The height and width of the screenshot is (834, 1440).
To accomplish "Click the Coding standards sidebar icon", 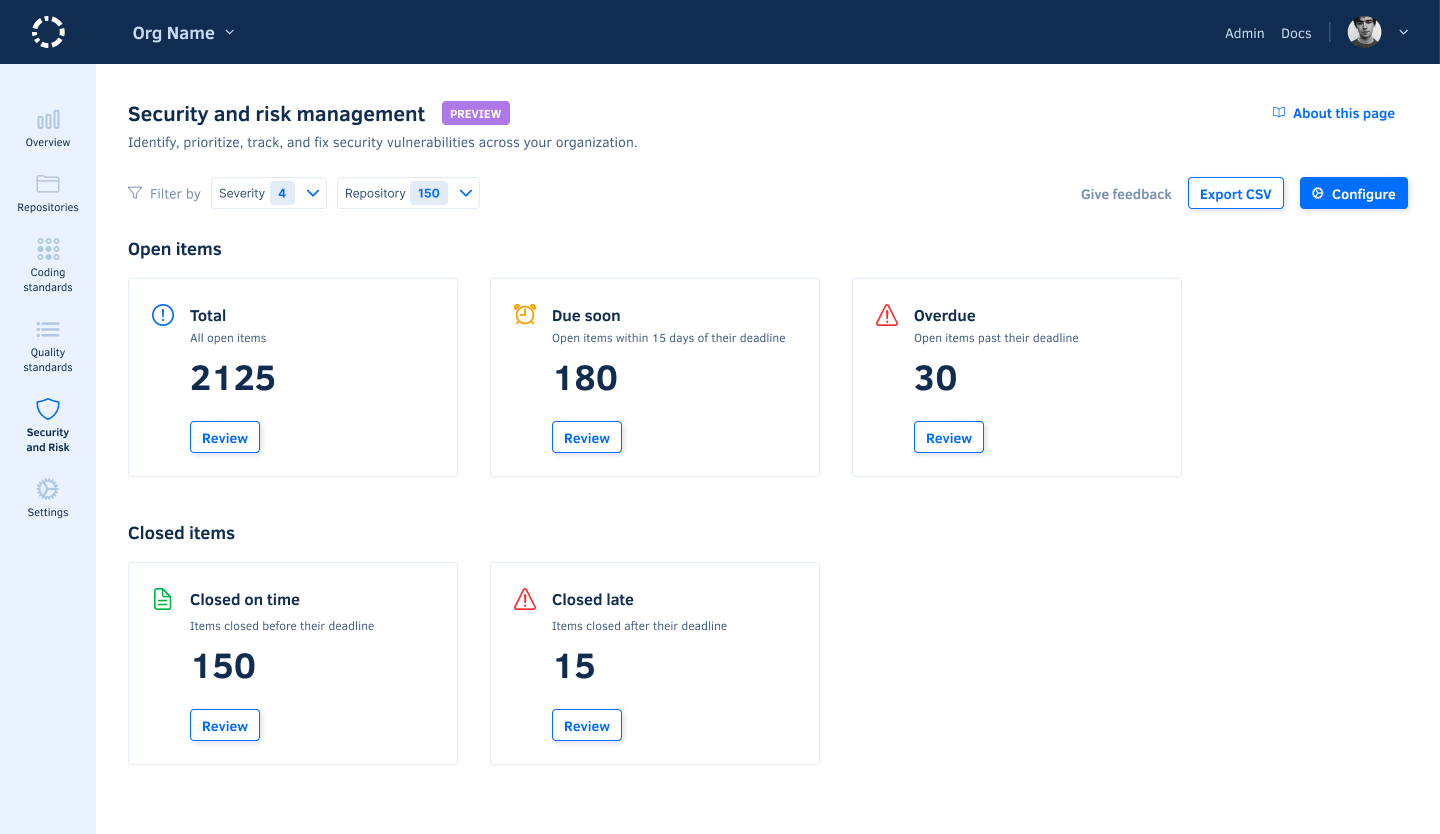I will 47,248.
